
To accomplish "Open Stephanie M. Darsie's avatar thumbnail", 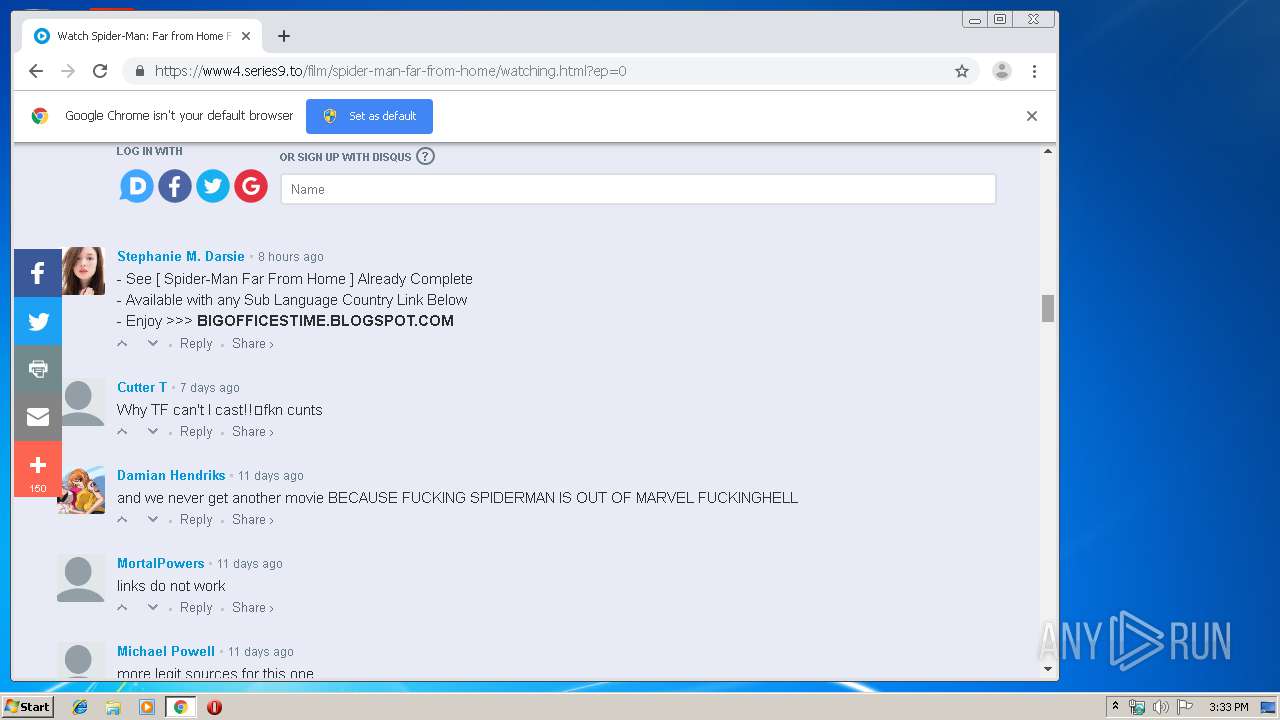I will point(81,271).
